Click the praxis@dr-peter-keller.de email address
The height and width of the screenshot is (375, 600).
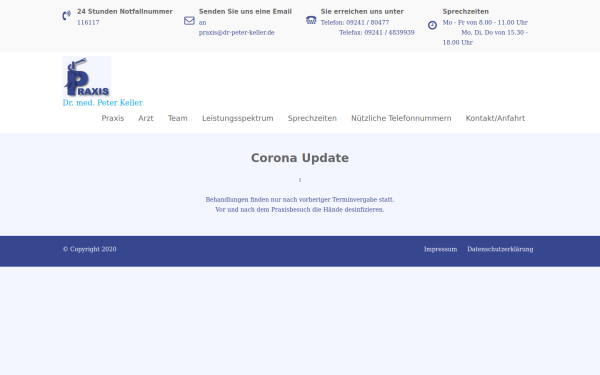pos(236,33)
